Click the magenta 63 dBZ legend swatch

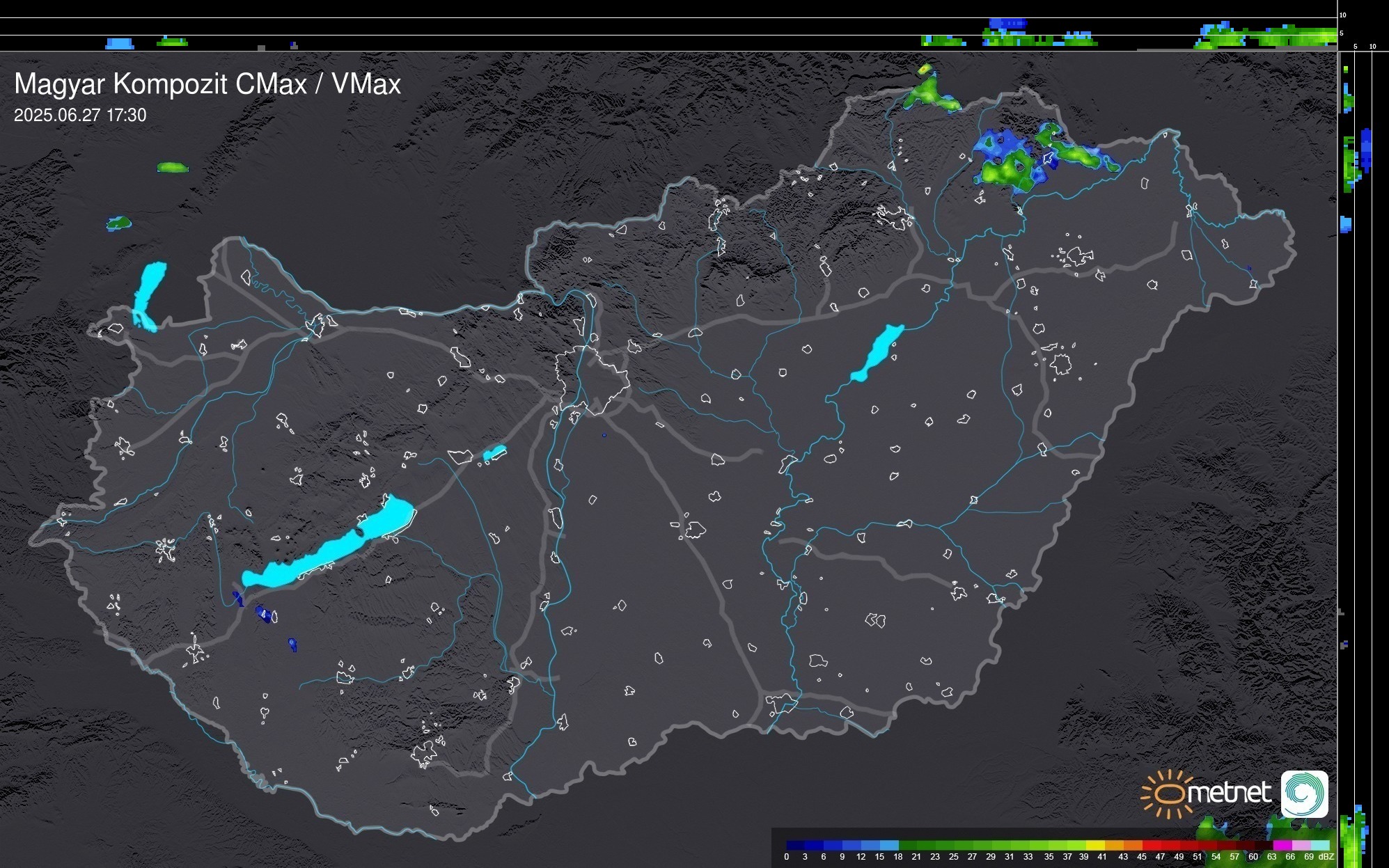click(x=1282, y=845)
